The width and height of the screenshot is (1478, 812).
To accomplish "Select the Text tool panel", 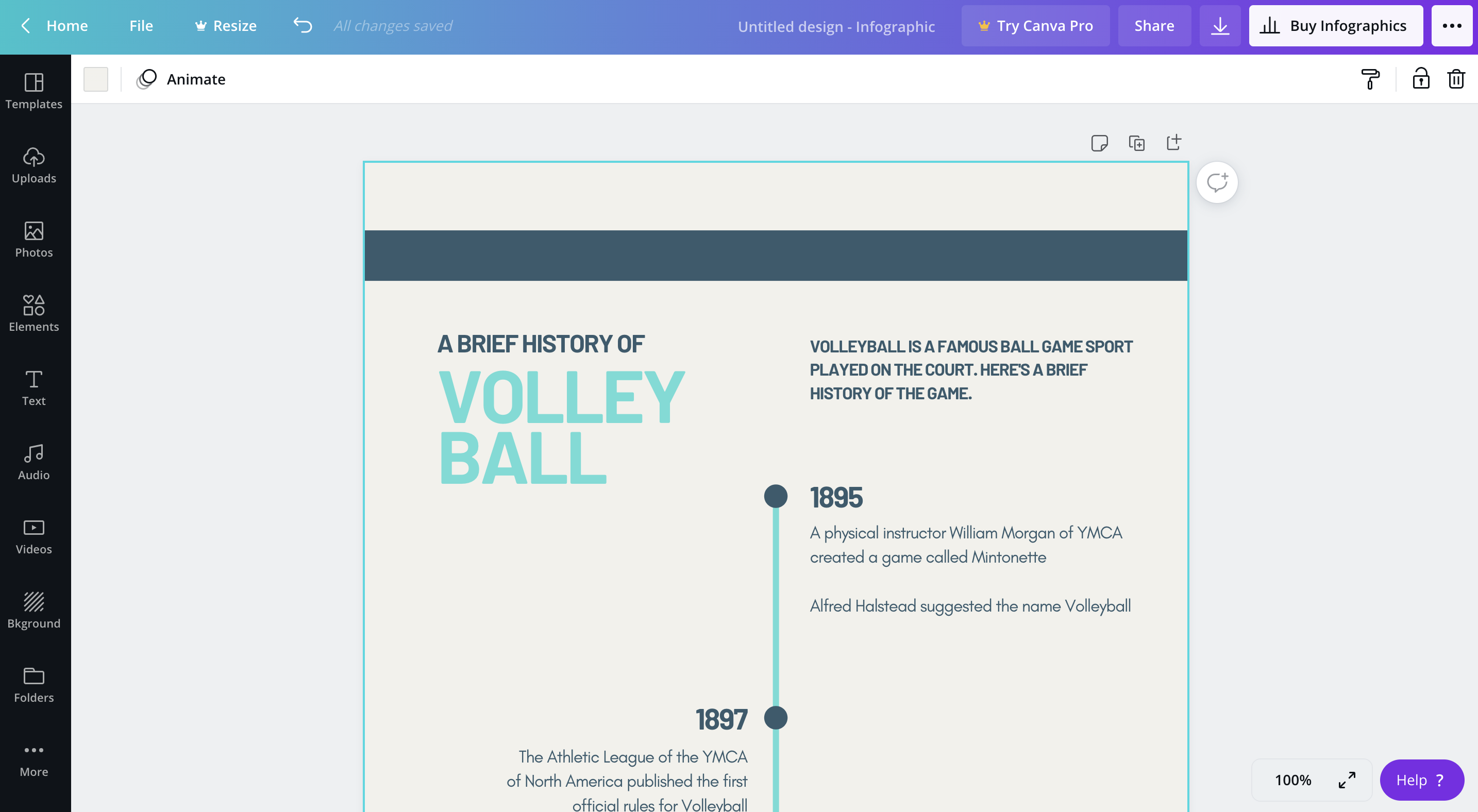I will tap(34, 387).
